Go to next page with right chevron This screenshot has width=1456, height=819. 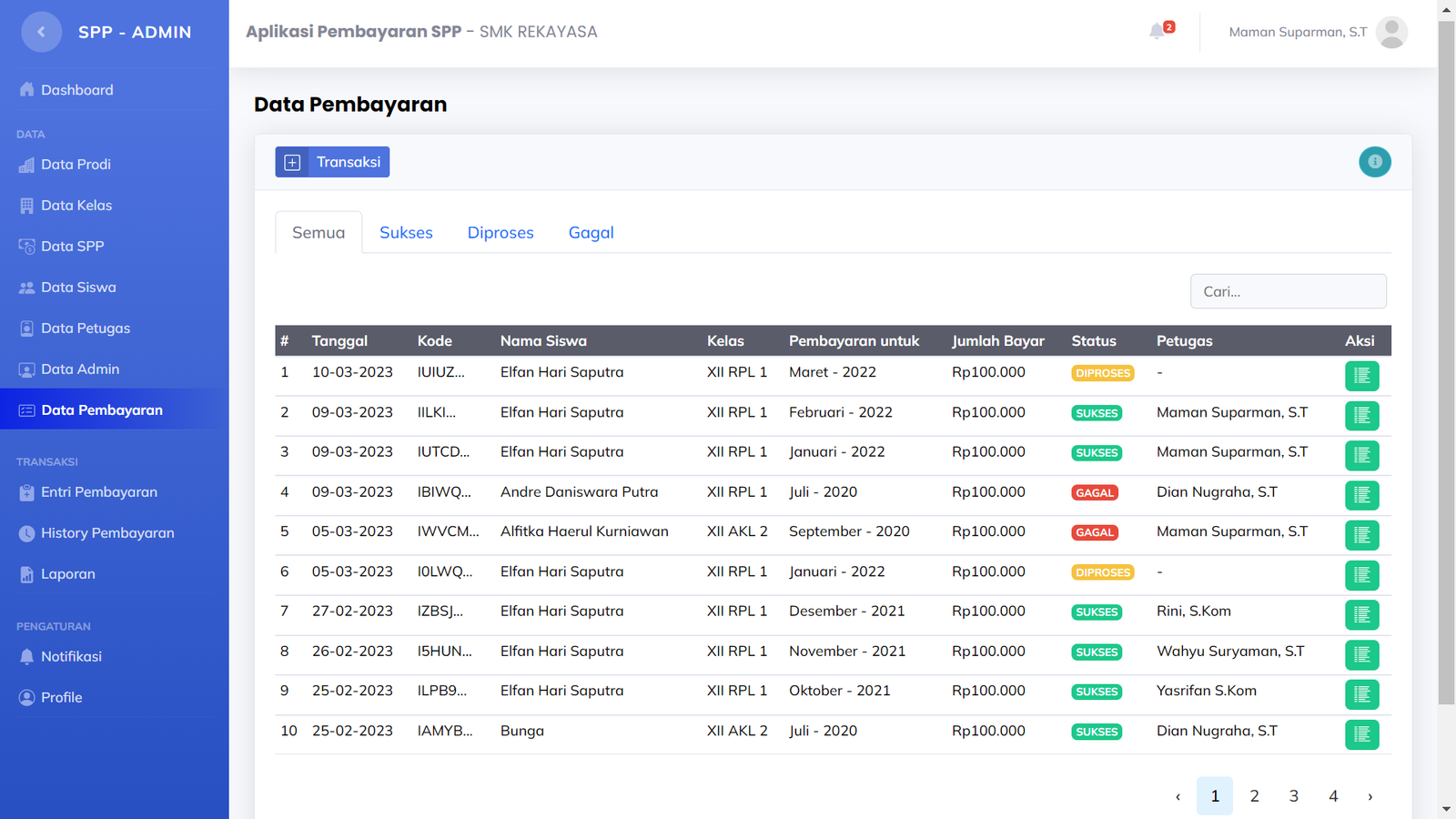tap(1370, 796)
